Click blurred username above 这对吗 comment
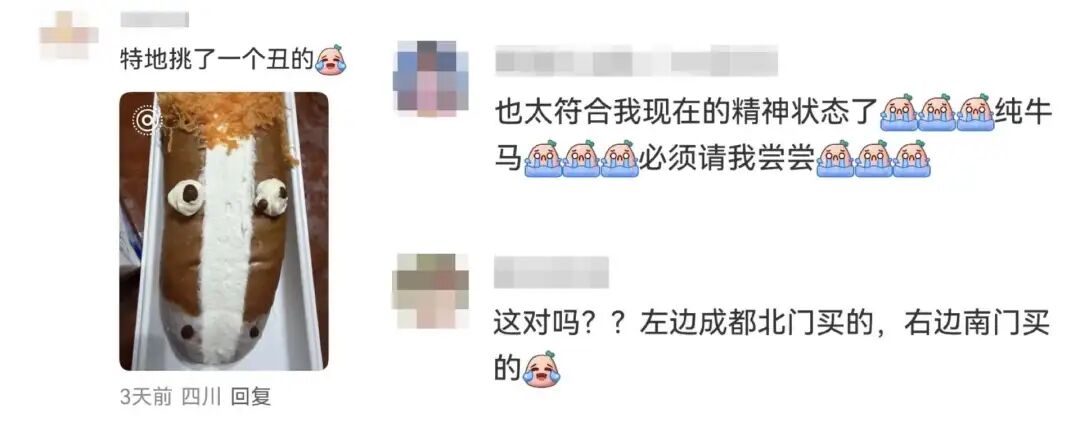Viewport: 1080px width, 431px height. tap(552, 272)
